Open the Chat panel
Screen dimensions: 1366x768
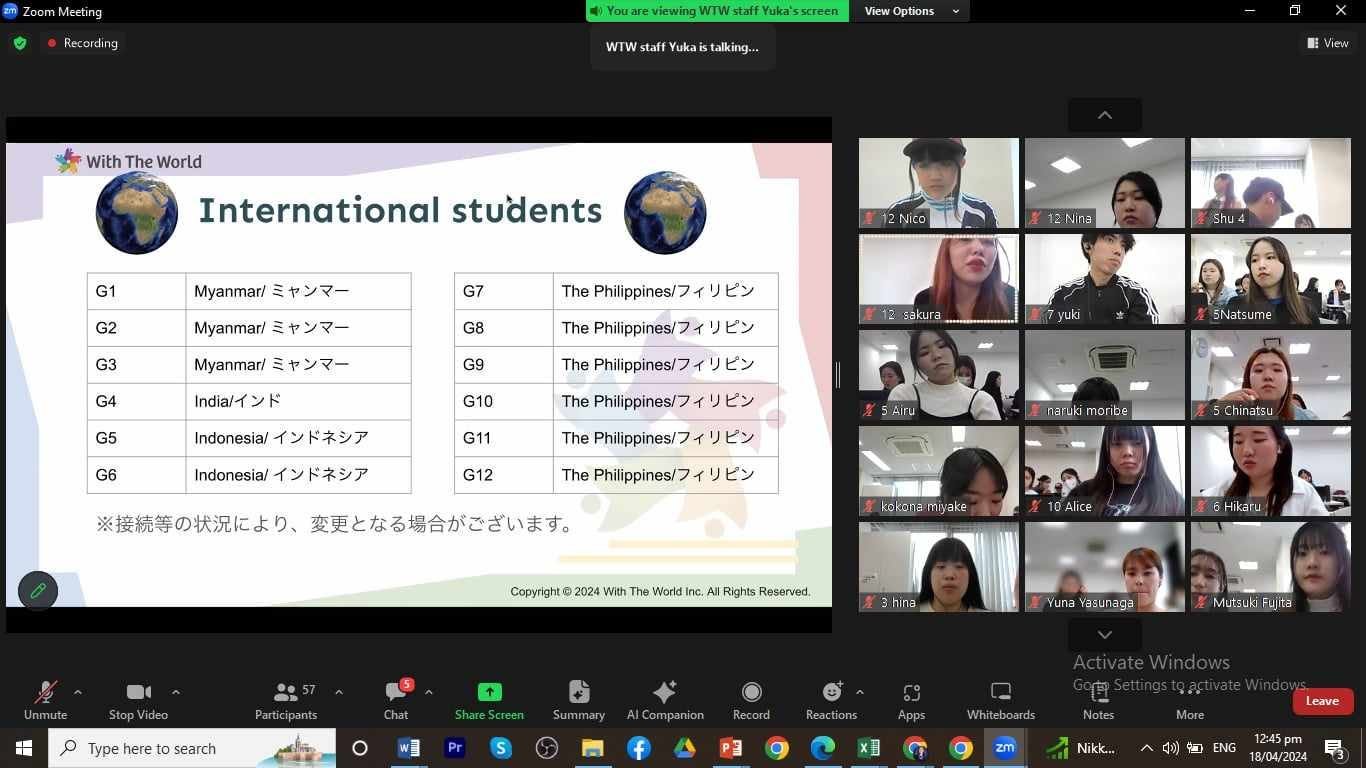tap(396, 700)
